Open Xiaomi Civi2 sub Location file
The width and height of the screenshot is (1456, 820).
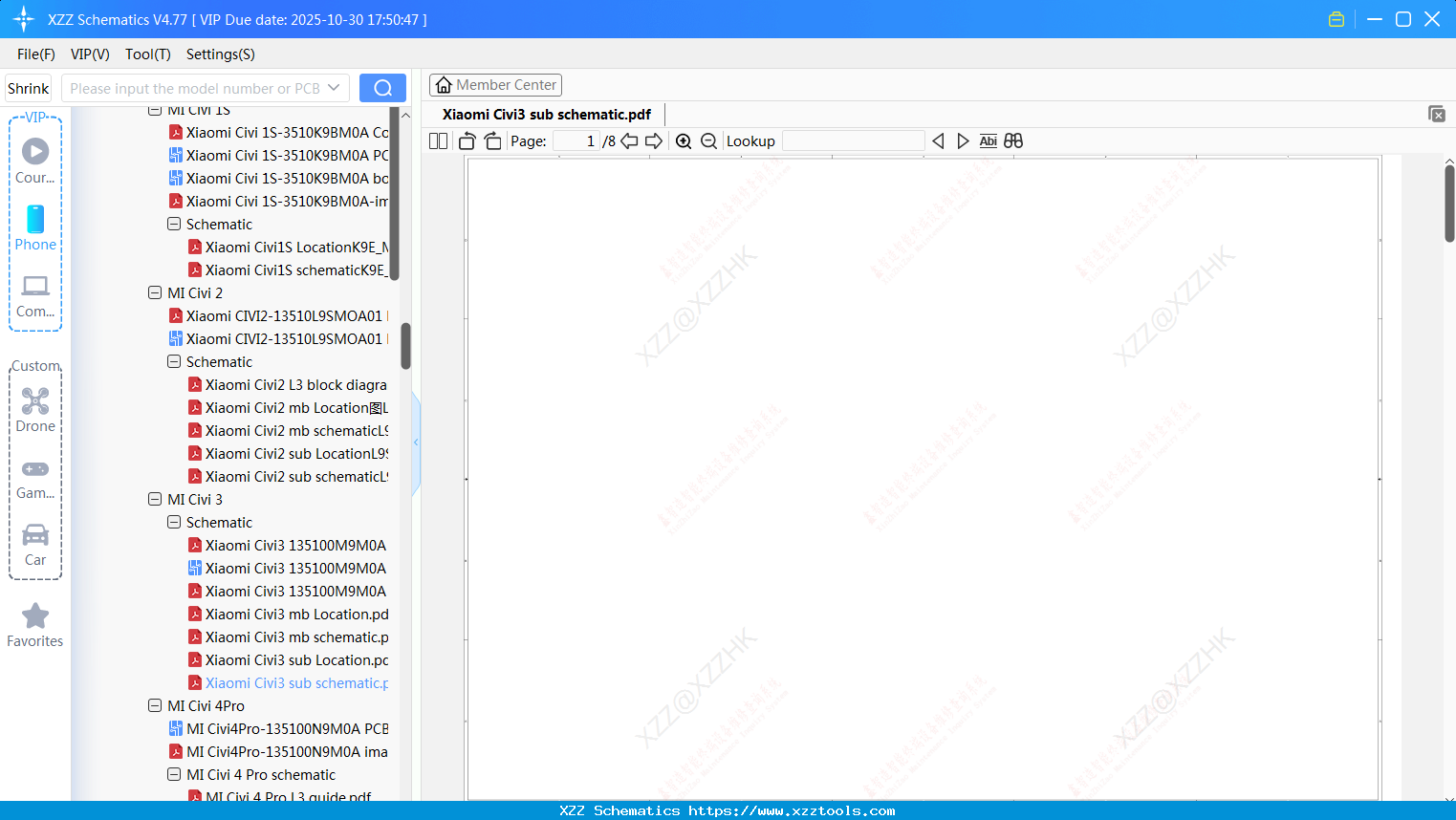(288, 453)
